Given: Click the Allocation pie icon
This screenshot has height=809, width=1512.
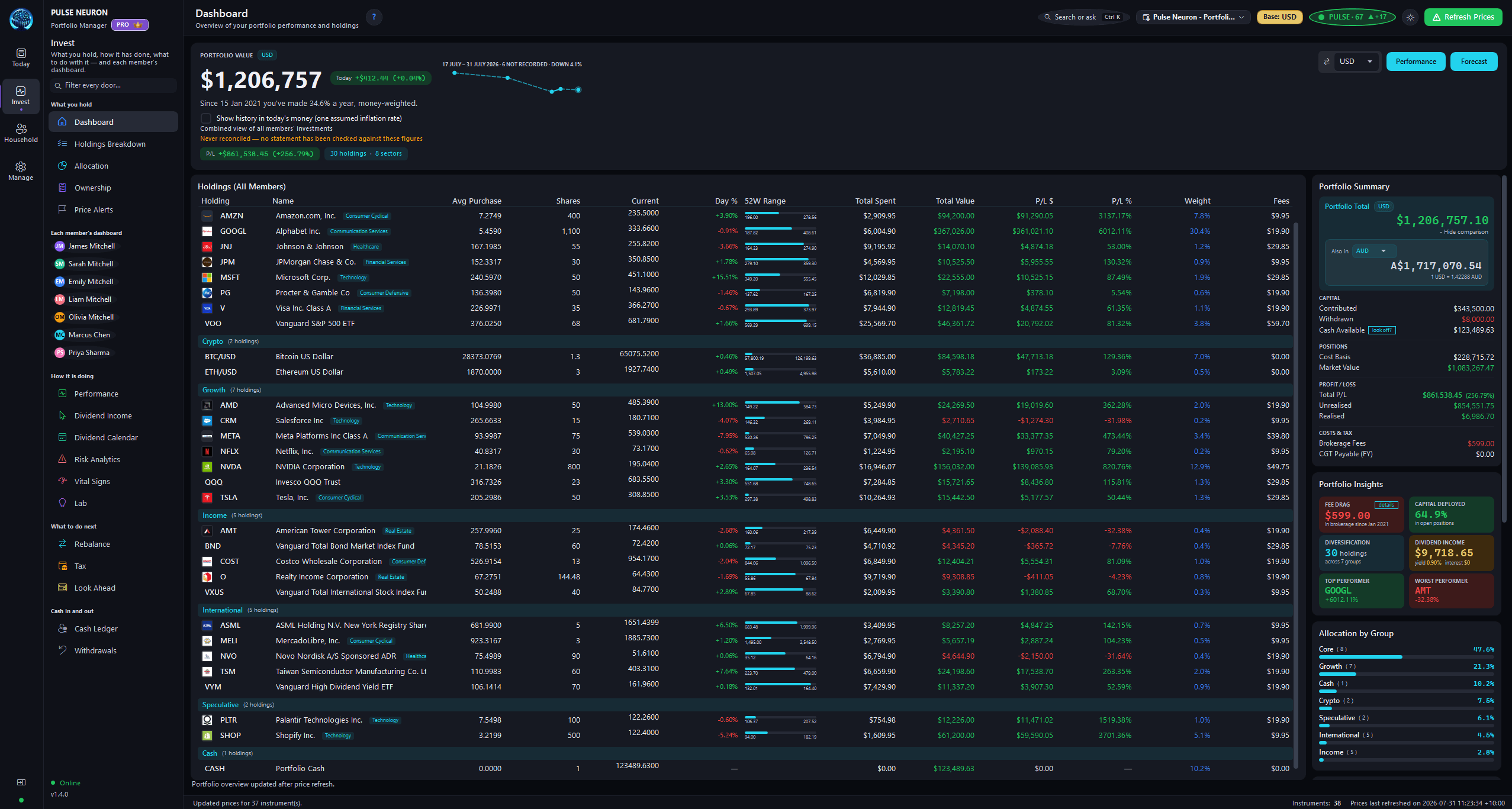Looking at the screenshot, I should coord(62,166).
